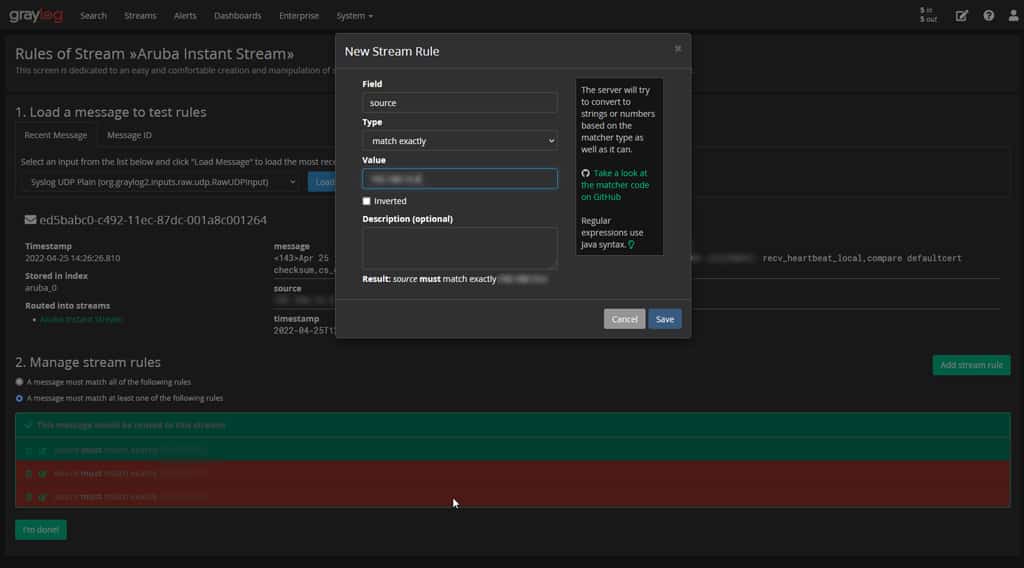The width and height of the screenshot is (1024, 568).
Task: Open the Aruba Instant Stream link
Action: (x=81, y=319)
